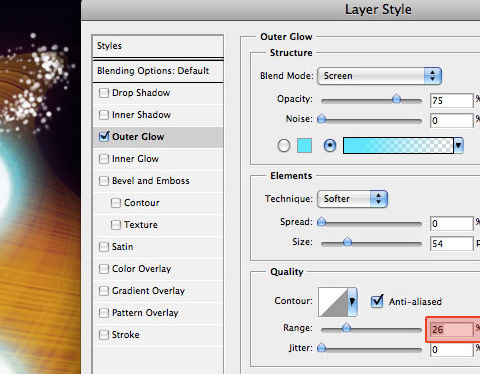Click the Opacity value field showing 75

tap(451, 101)
